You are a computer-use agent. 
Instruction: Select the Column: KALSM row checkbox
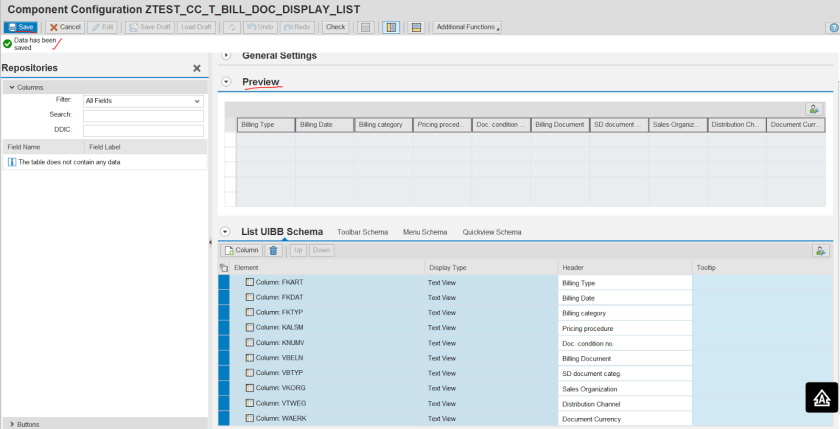tap(250, 328)
